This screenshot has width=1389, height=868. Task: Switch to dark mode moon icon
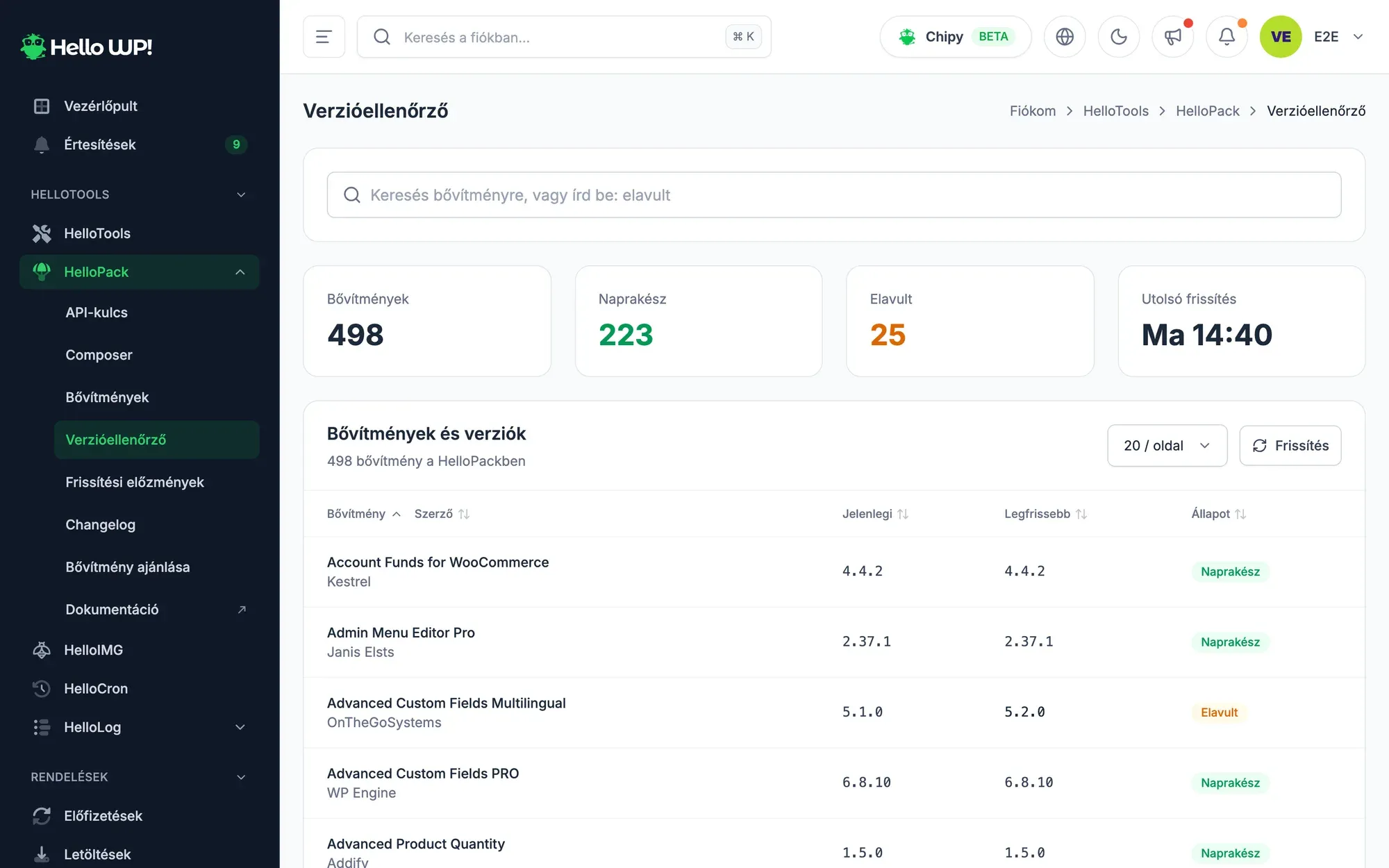point(1119,37)
